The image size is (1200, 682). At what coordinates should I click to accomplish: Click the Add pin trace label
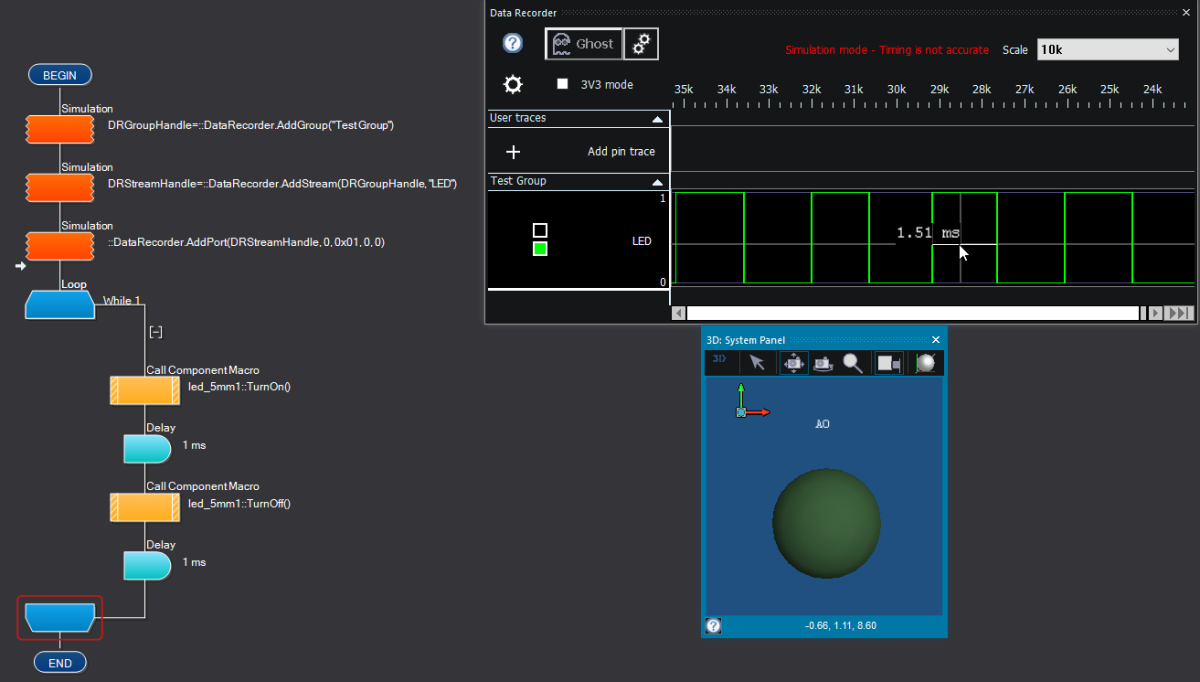620,152
